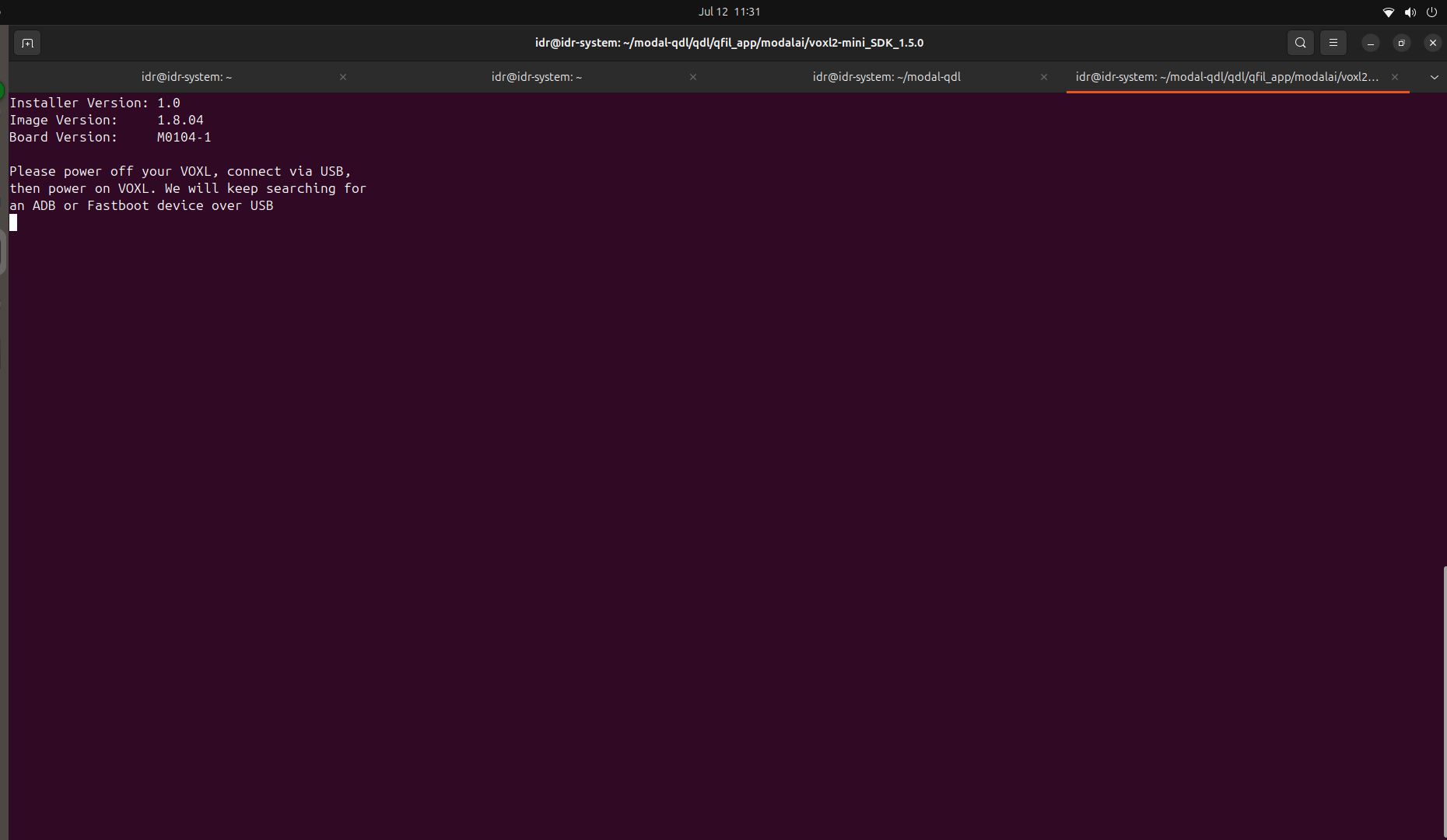The image size is (1447, 840).
Task: Click the "Please power off your VOXL" line
Action: coord(180,171)
